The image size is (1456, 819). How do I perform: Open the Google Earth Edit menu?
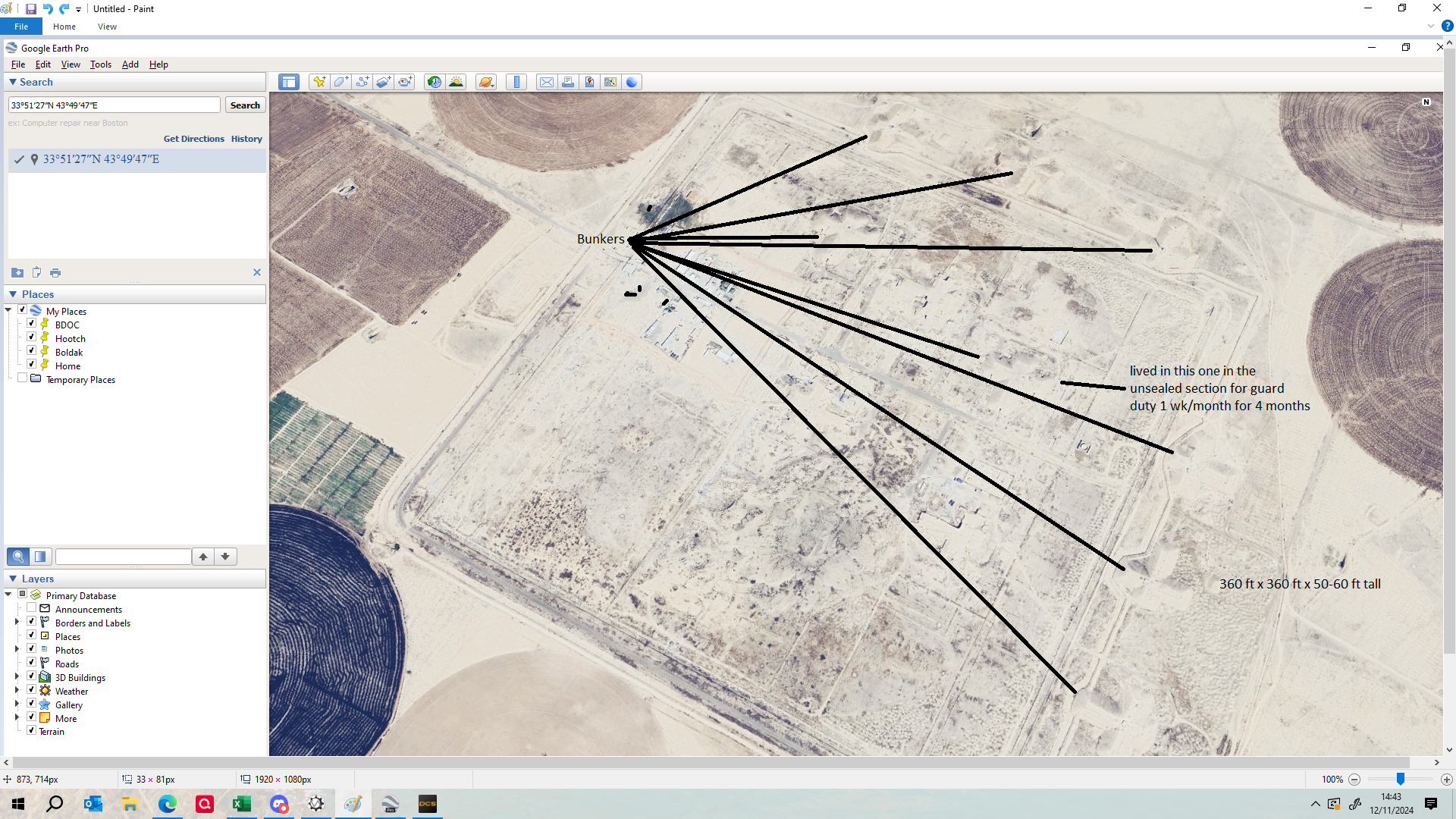(43, 64)
